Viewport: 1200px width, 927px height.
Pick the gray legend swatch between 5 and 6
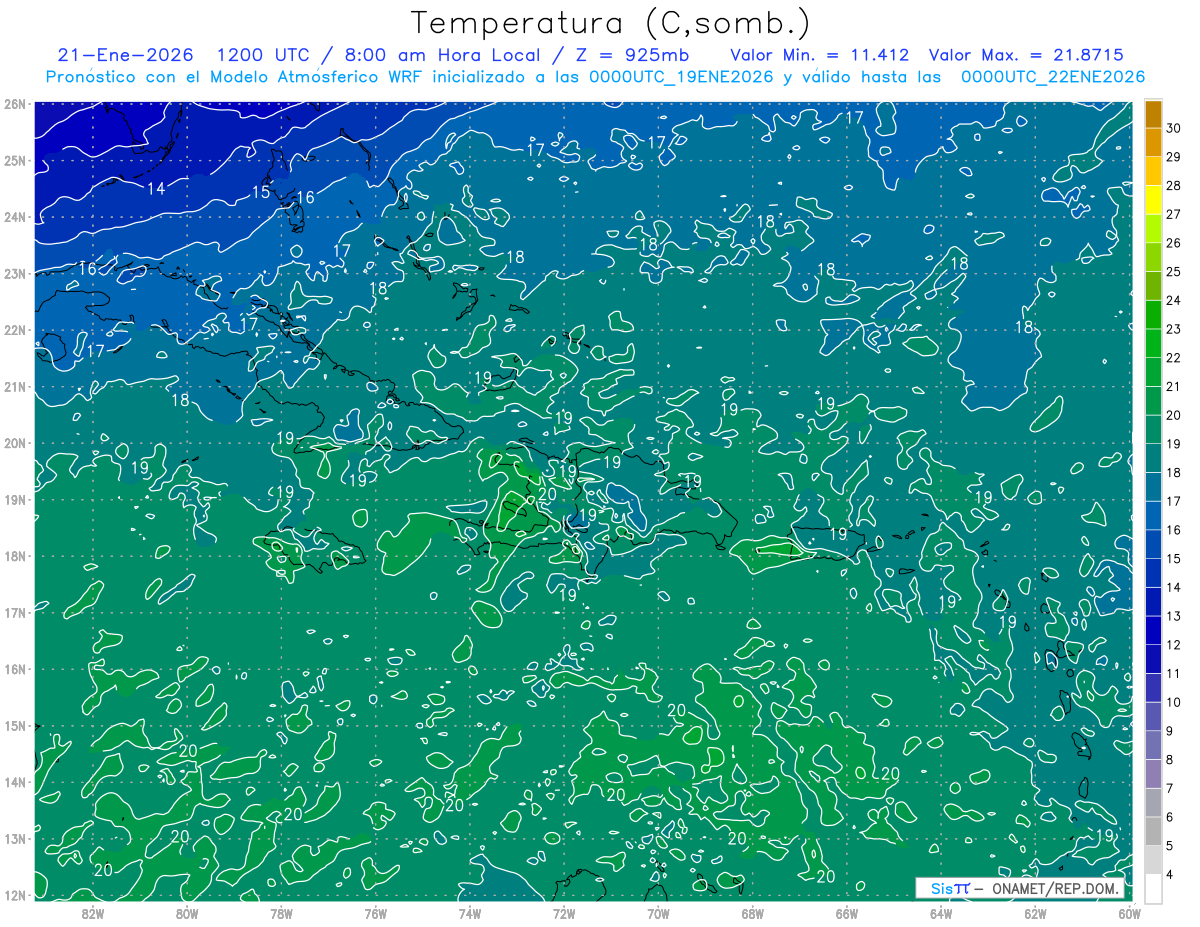1153,831
